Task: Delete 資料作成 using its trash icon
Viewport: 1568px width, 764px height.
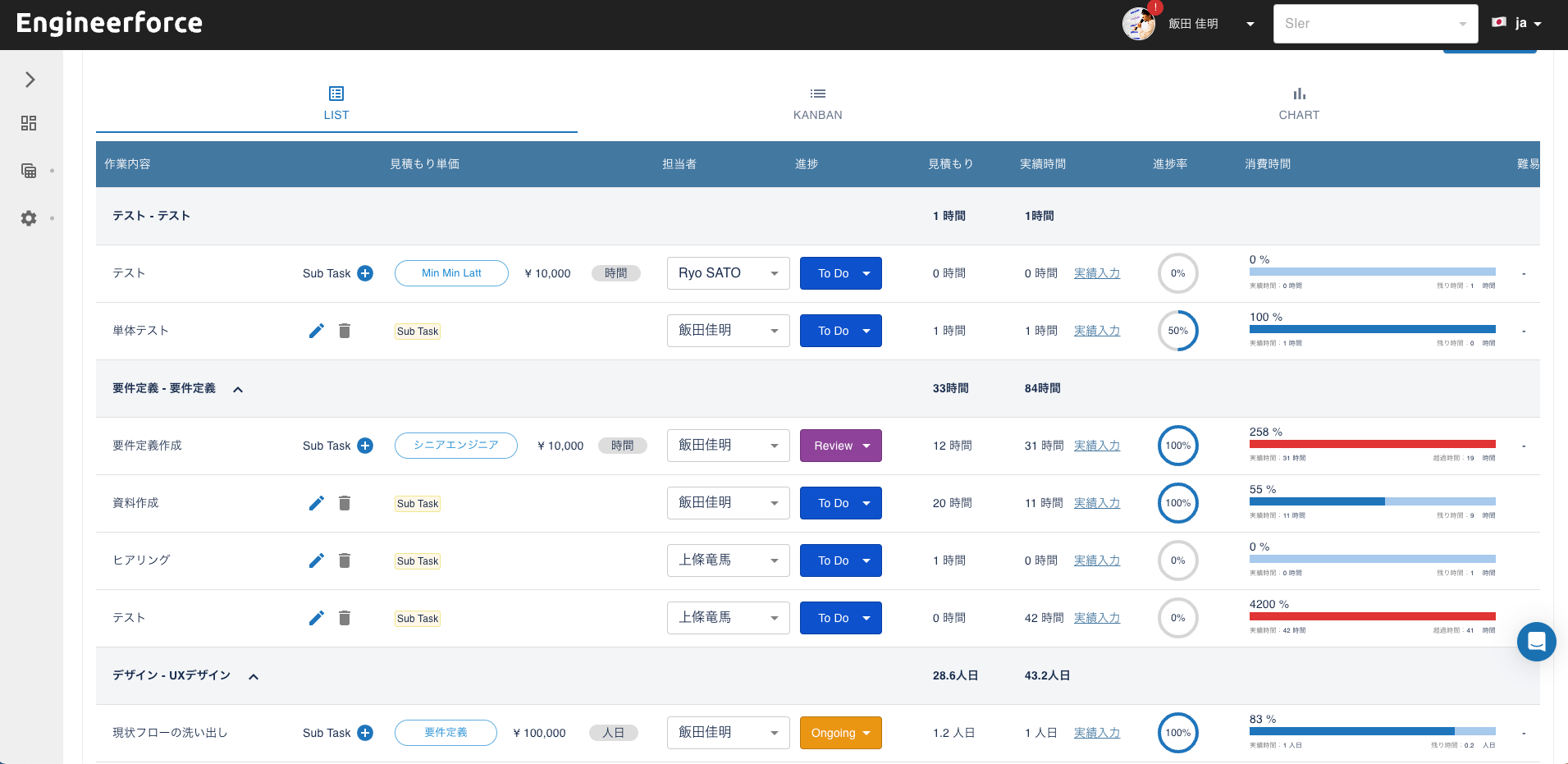Action: click(x=345, y=502)
